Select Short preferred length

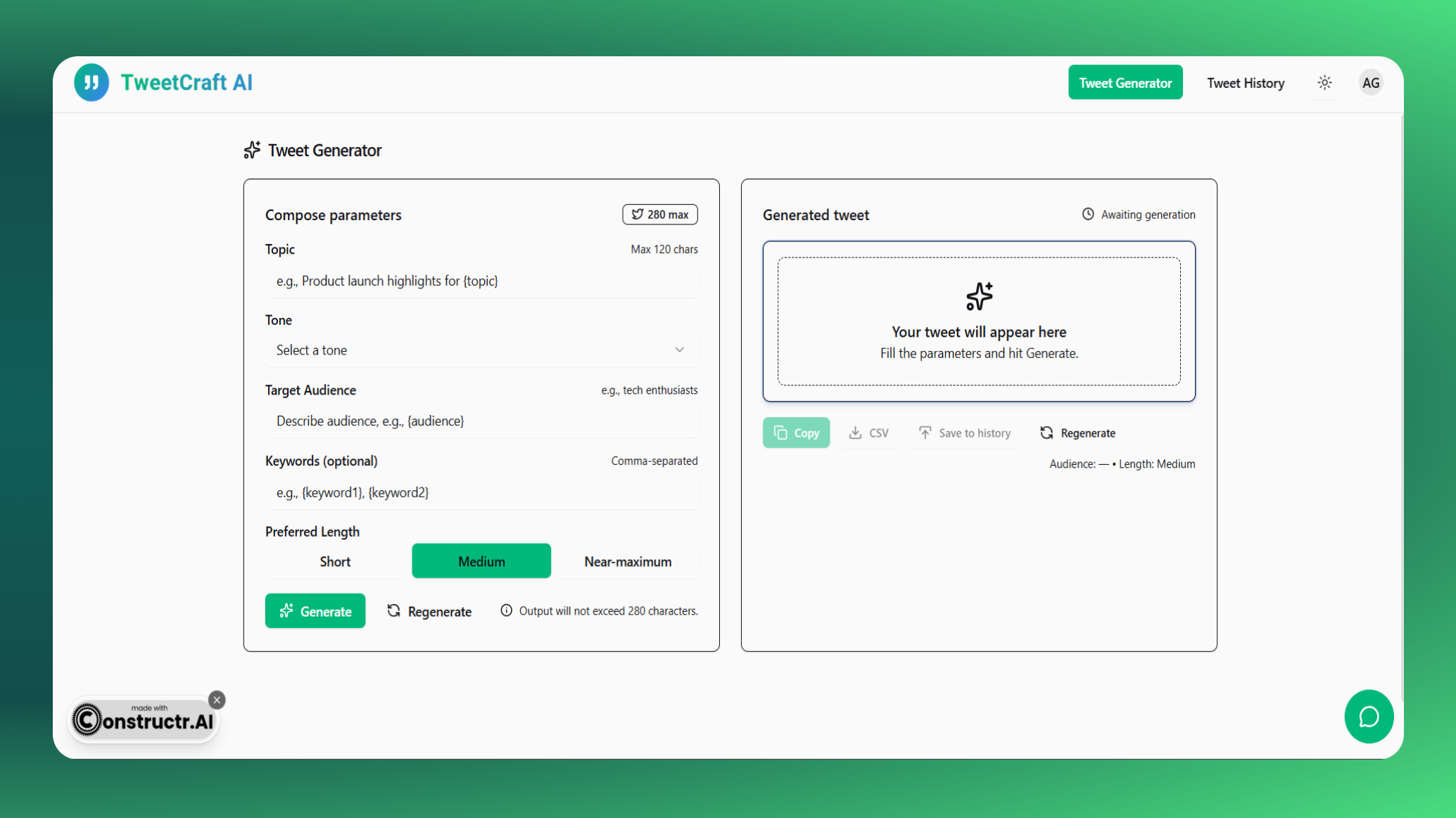pyautogui.click(x=335, y=561)
